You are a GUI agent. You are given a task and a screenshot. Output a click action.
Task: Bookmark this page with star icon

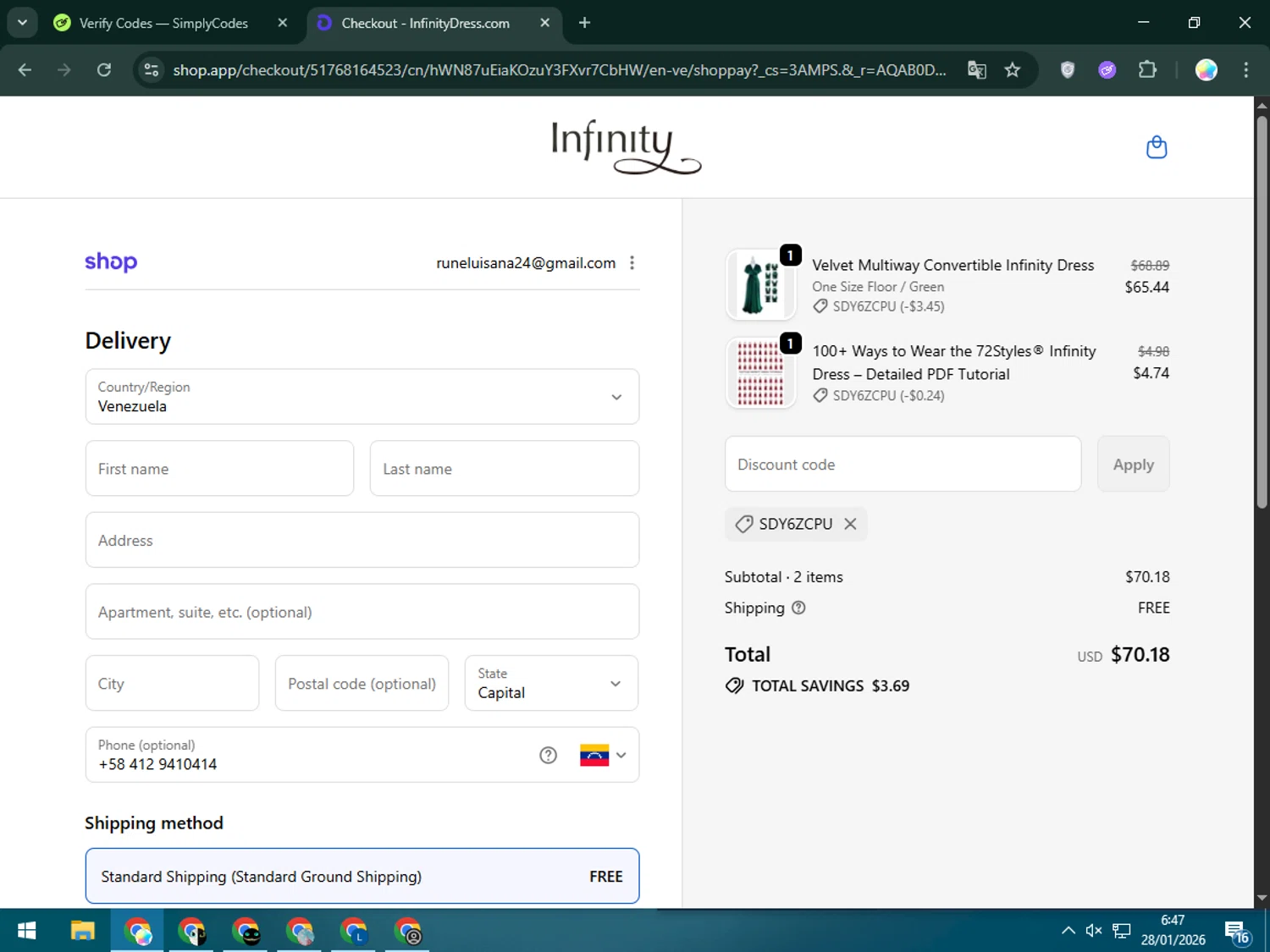[1013, 70]
